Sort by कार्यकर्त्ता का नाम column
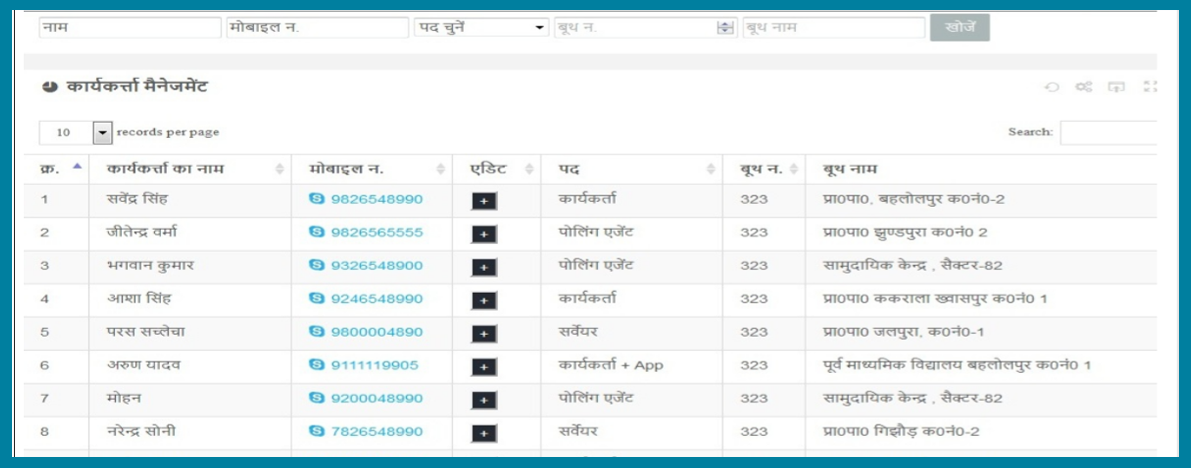 coord(190,169)
